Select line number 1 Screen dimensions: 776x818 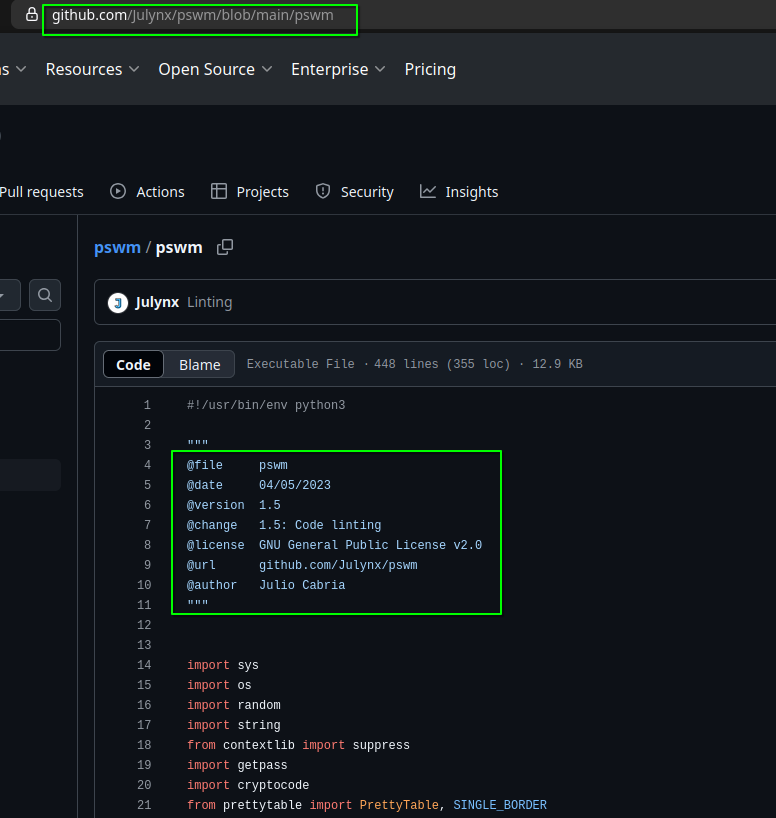click(x=147, y=405)
